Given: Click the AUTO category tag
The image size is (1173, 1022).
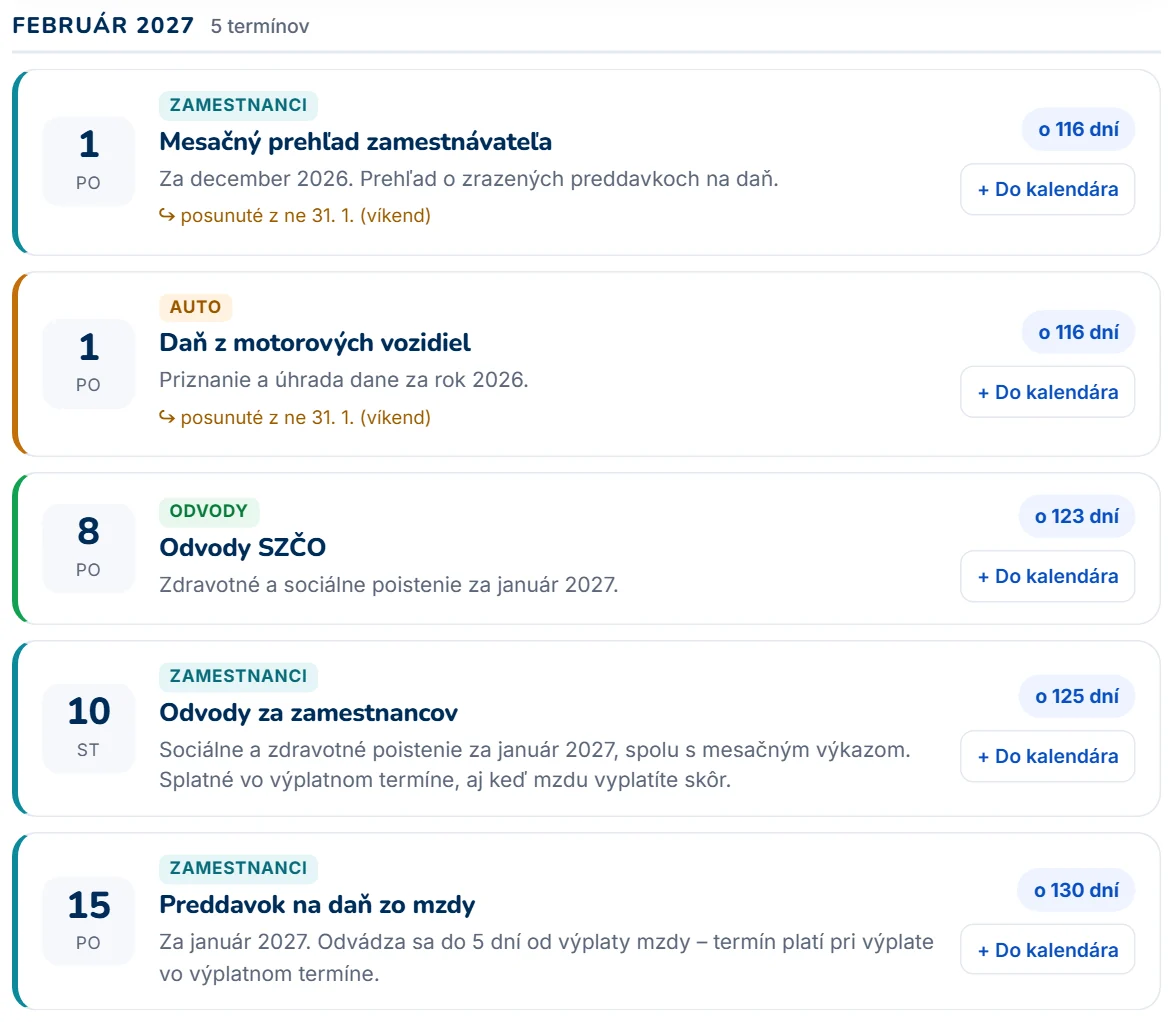Looking at the screenshot, I should (195, 307).
